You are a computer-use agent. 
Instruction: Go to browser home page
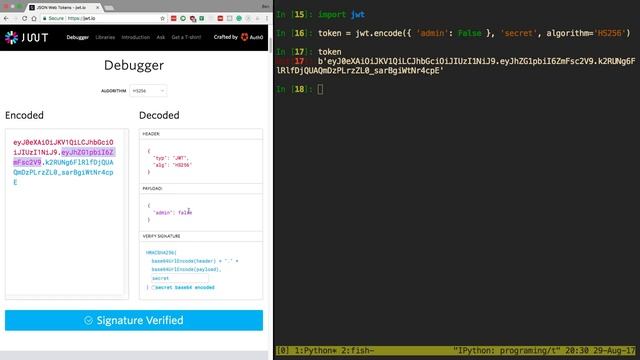pyautogui.click(x=34, y=18)
